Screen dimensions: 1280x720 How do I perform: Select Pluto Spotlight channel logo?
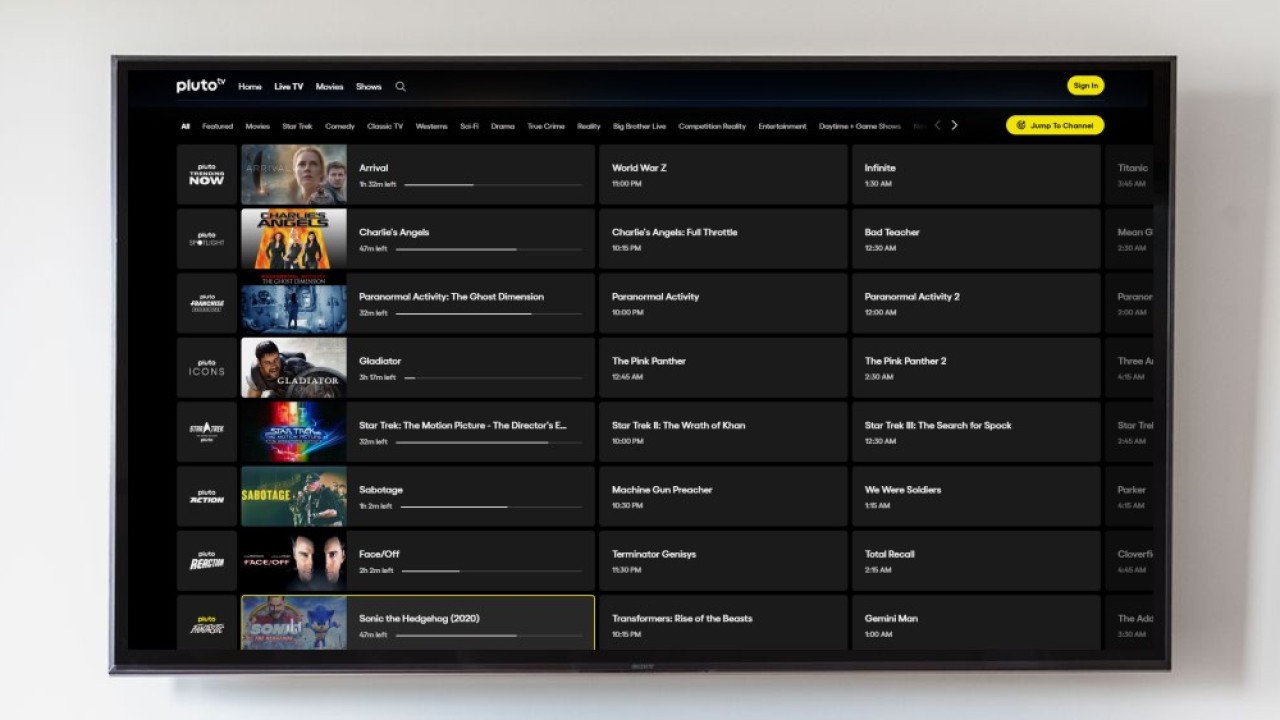[207, 239]
